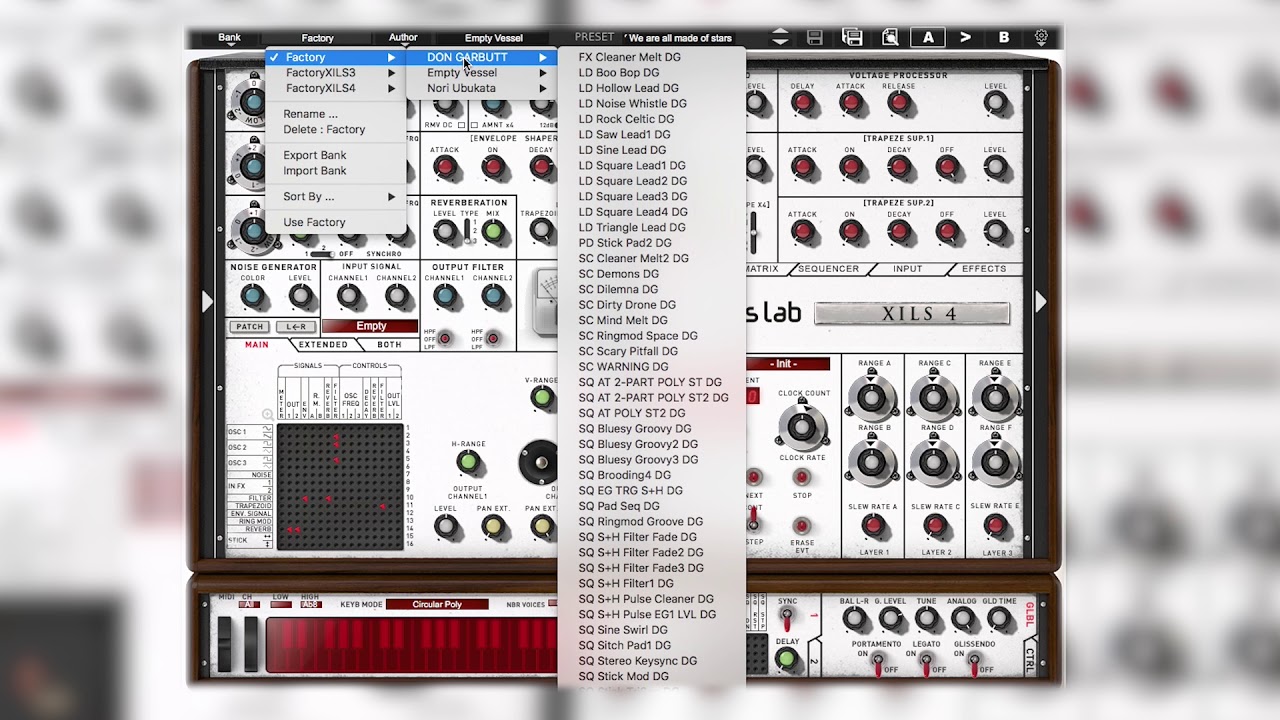1280x720 pixels.
Task: Switch to the BOTH tab
Action: click(x=389, y=345)
